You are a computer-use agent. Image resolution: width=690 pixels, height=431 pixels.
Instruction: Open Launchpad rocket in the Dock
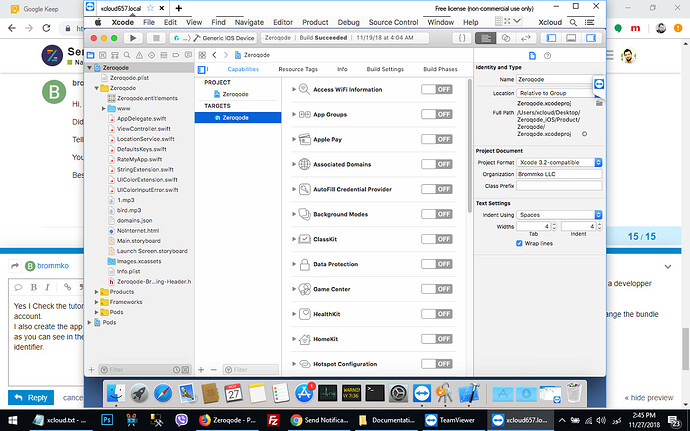139,393
